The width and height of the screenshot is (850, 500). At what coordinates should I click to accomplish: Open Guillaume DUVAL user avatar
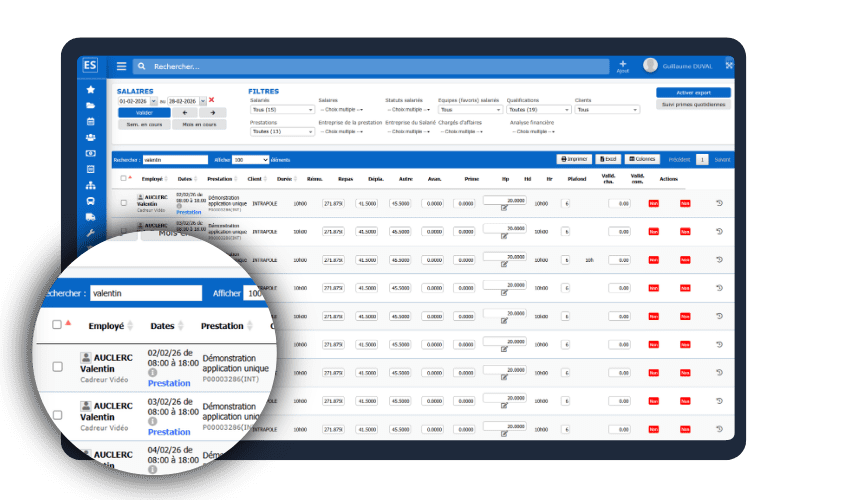pos(651,66)
